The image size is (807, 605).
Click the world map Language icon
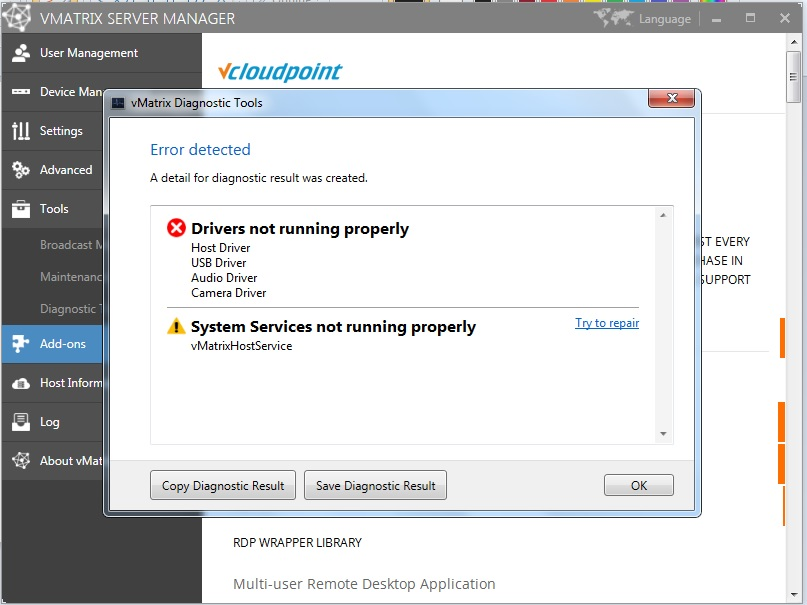click(x=612, y=19)
